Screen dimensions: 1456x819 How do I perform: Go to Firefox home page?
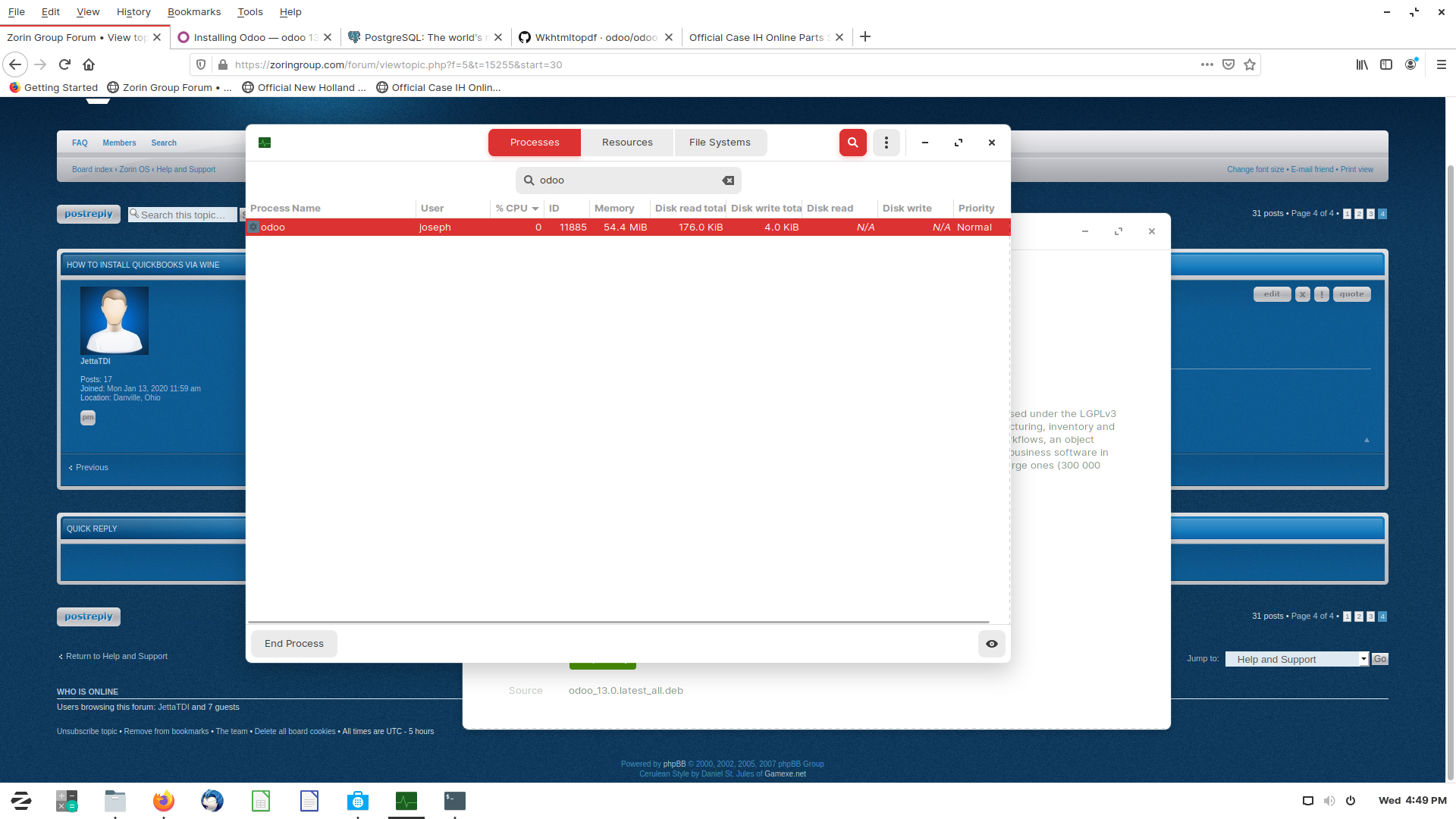(89, 64)
